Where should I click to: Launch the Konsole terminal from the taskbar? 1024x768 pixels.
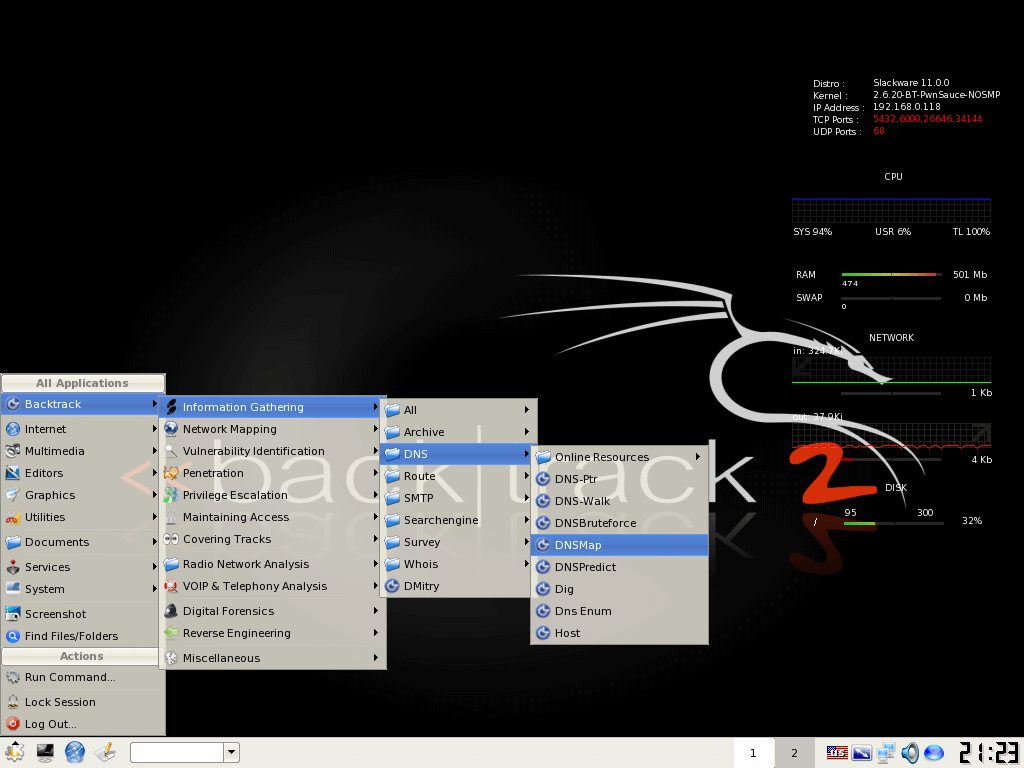click(44, 752)
